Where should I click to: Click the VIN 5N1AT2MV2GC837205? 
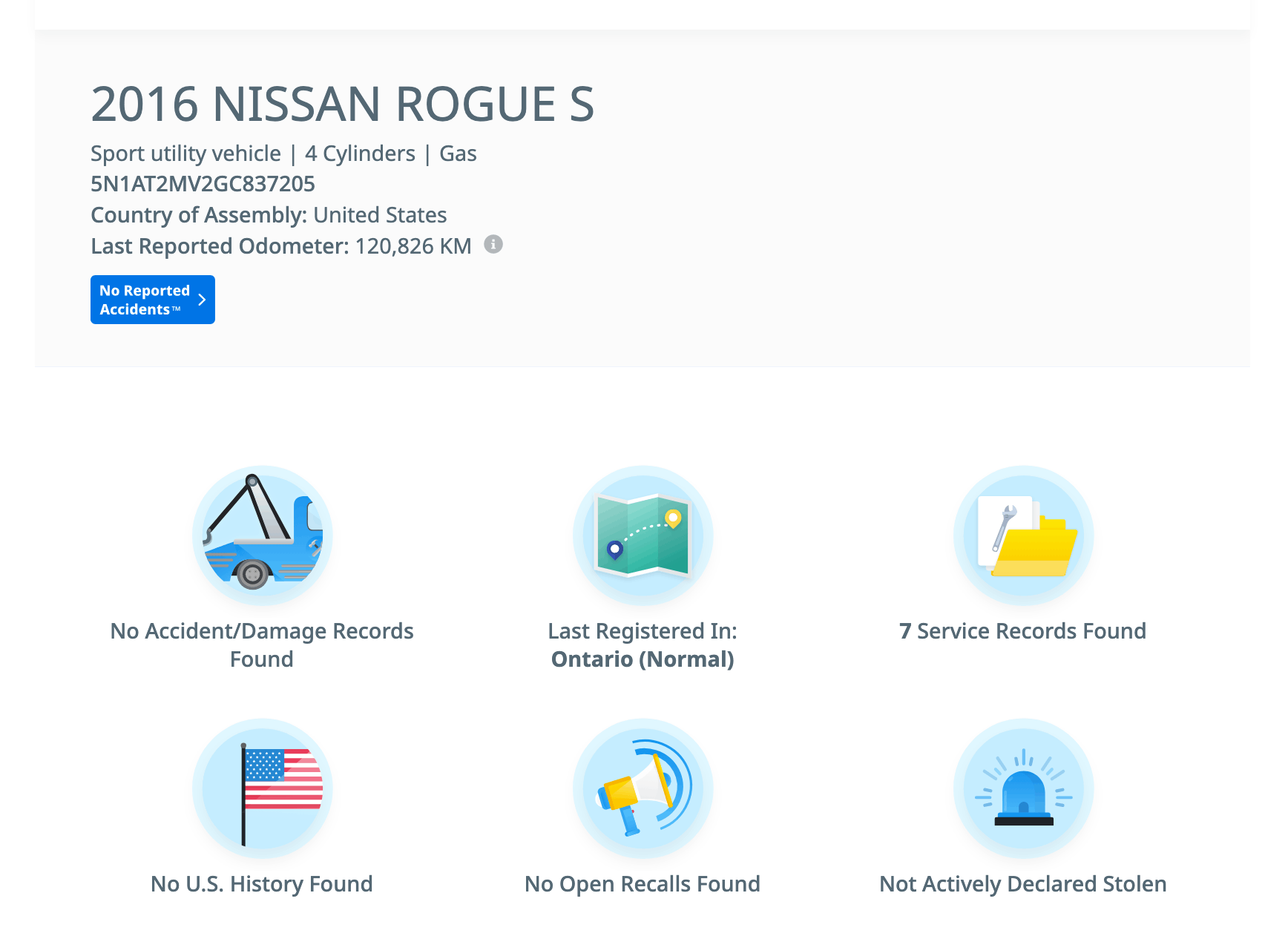coord(203,184)
